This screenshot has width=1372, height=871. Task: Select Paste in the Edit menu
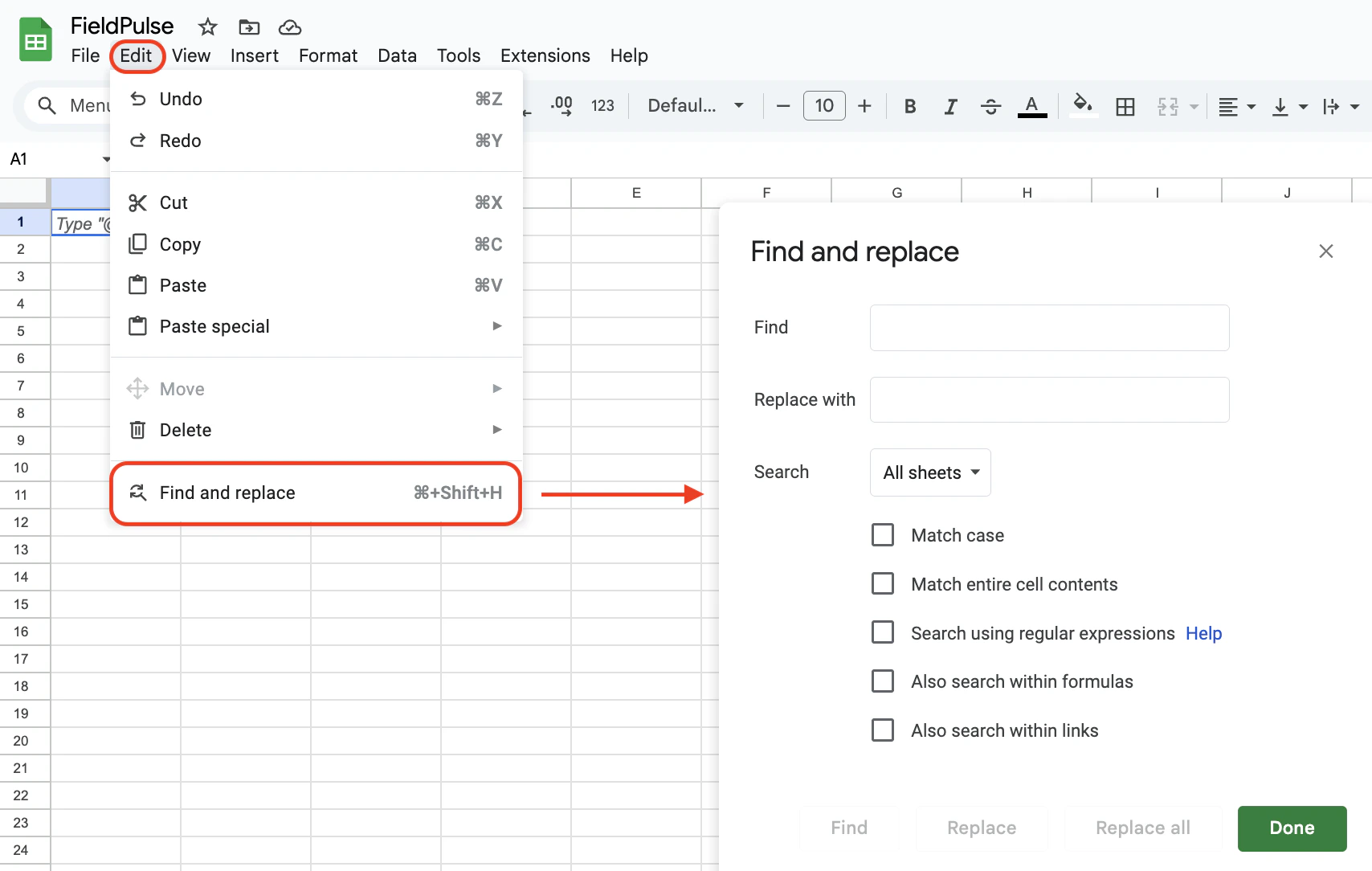[x=316, y=285]
